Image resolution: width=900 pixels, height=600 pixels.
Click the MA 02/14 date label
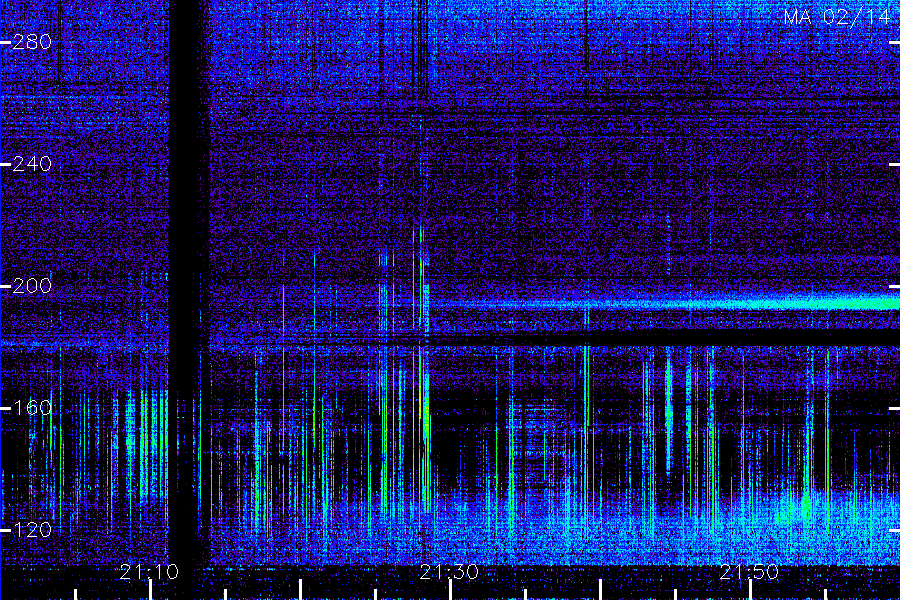(x=837, y=17)
